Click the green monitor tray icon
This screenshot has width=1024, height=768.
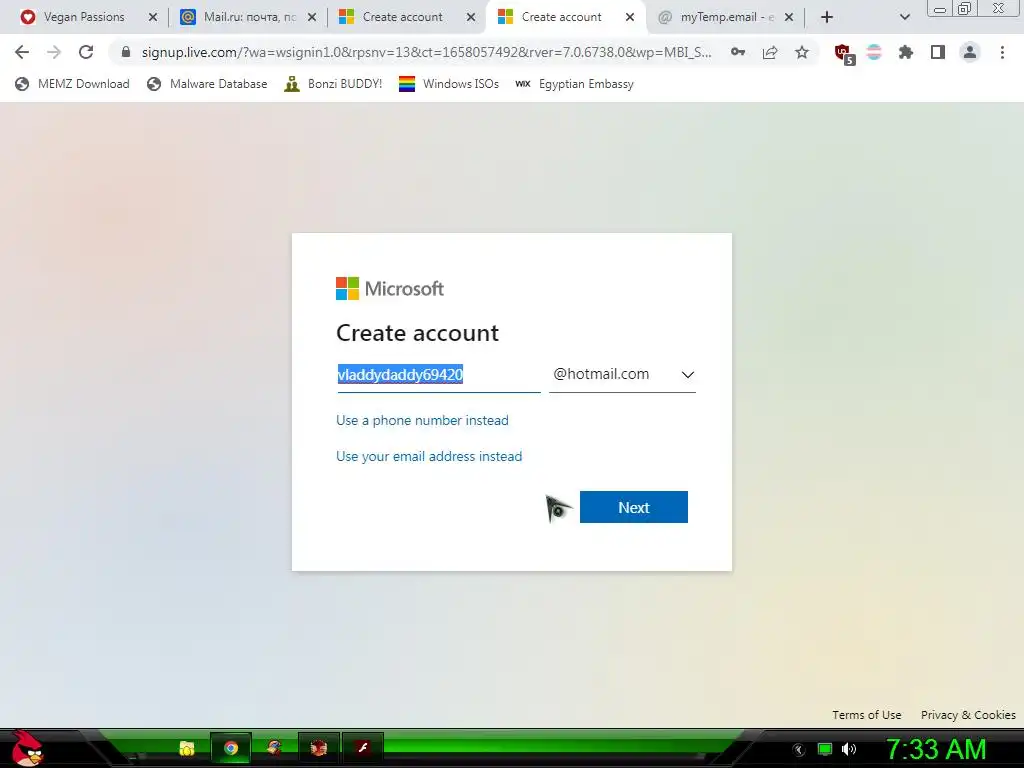click(825, 749)
